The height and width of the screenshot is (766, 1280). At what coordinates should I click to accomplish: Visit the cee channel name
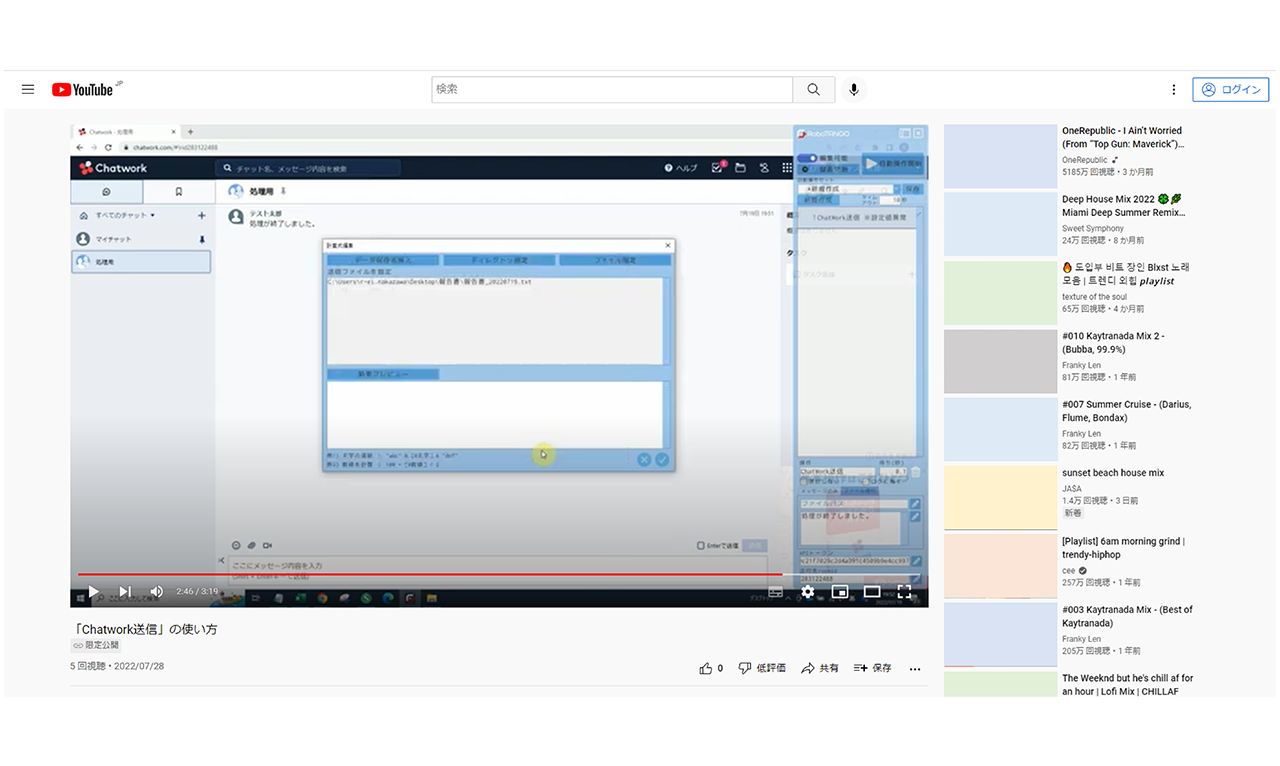coord(1068,571)
